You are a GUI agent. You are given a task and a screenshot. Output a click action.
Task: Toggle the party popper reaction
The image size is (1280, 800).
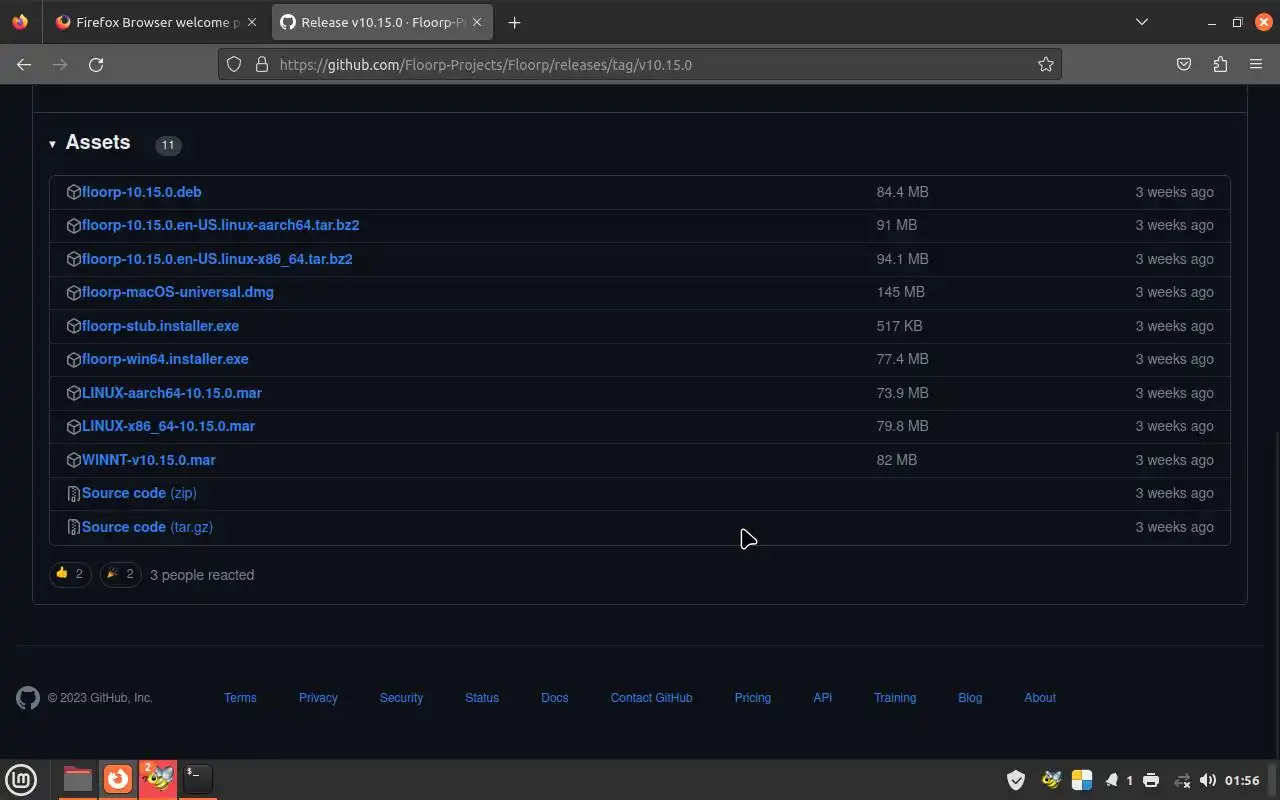[x=120, y=574]
